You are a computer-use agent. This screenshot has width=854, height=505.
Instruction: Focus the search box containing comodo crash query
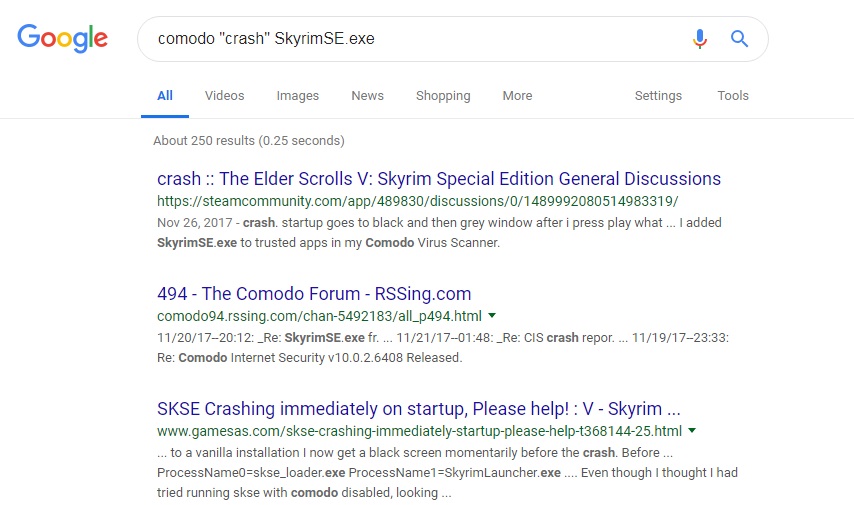point(414,39)
